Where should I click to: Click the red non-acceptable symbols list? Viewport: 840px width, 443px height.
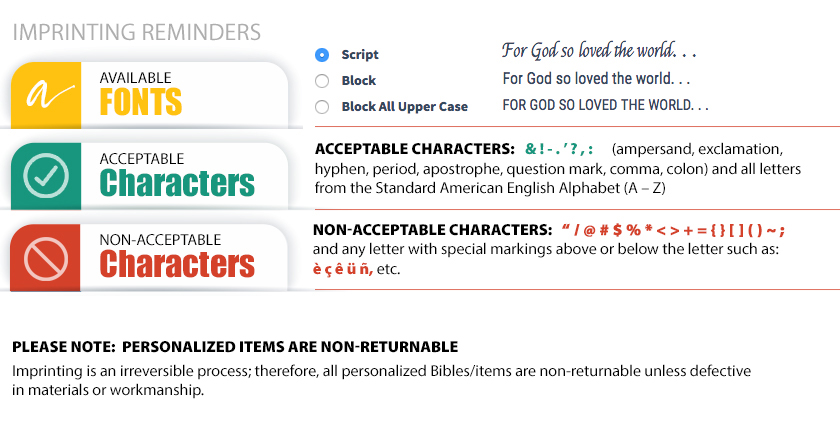[672, 229]
